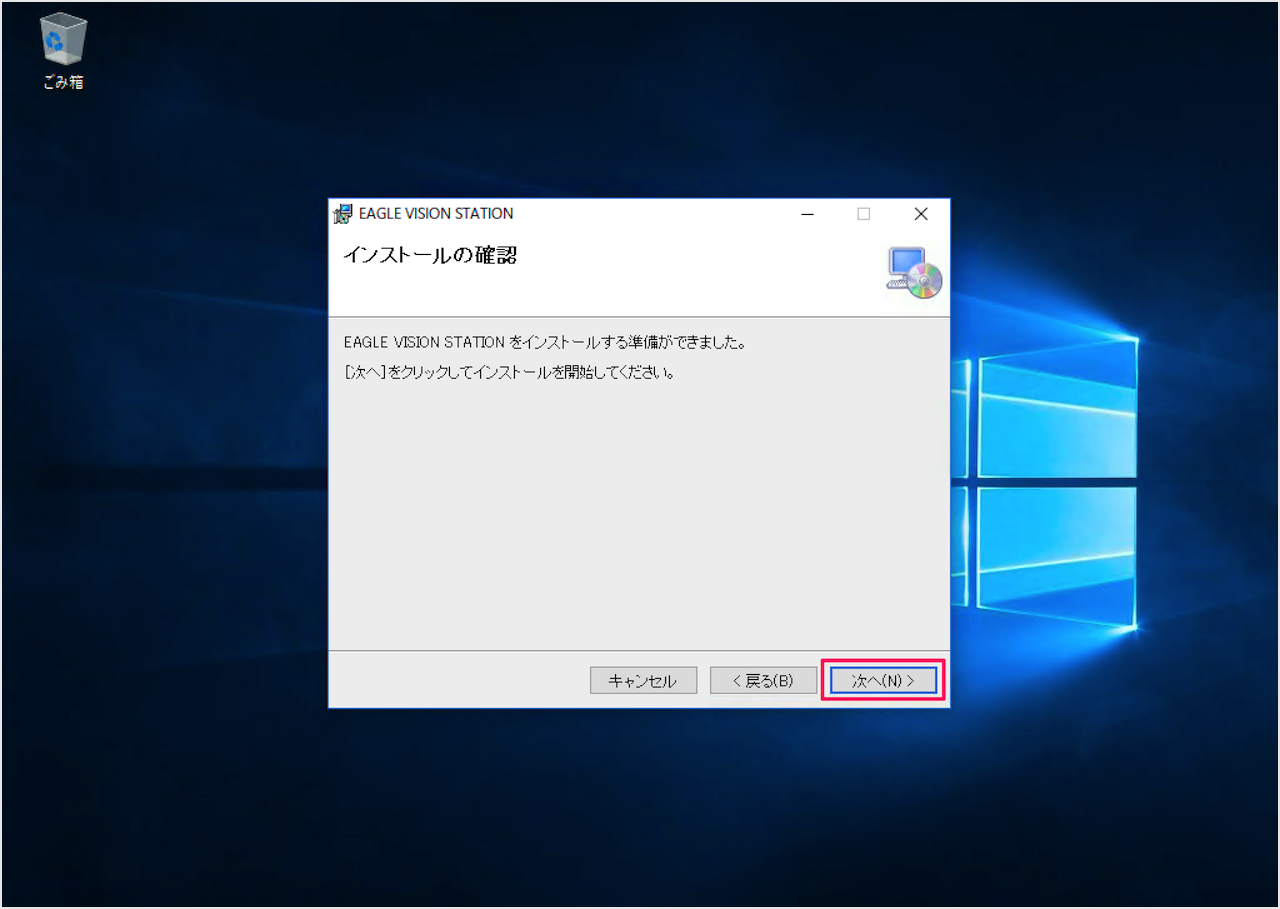Click empty desktop below the installer window

tap(638, 800)
